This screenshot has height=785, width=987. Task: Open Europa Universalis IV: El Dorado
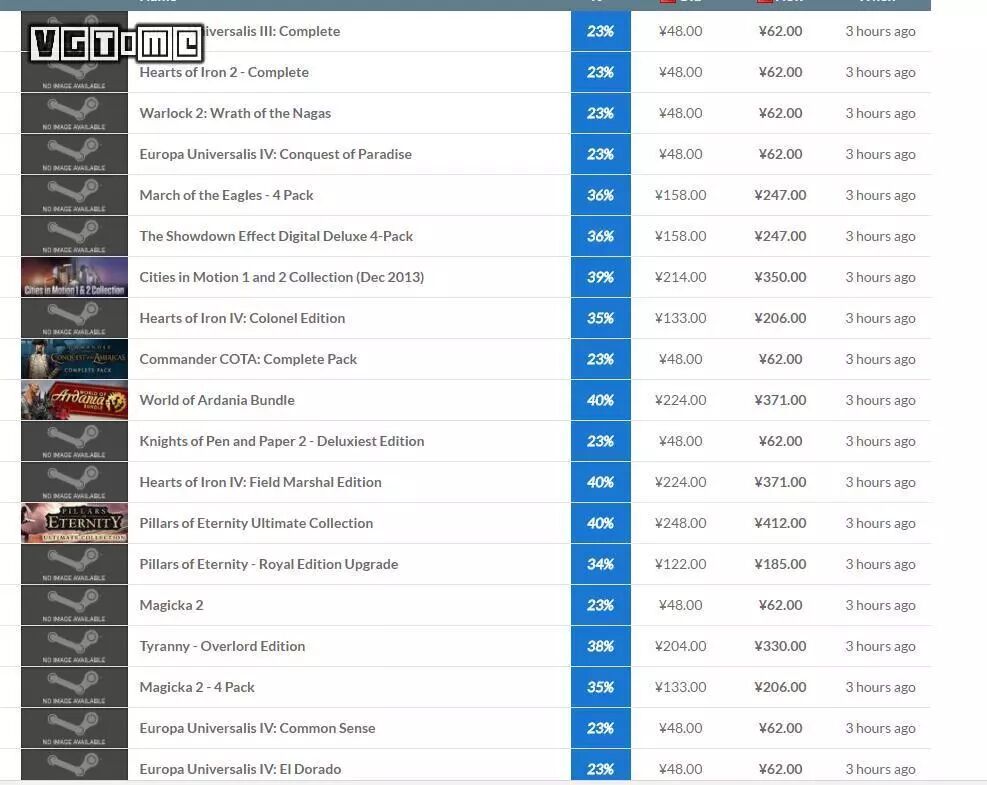click(240, 769)
